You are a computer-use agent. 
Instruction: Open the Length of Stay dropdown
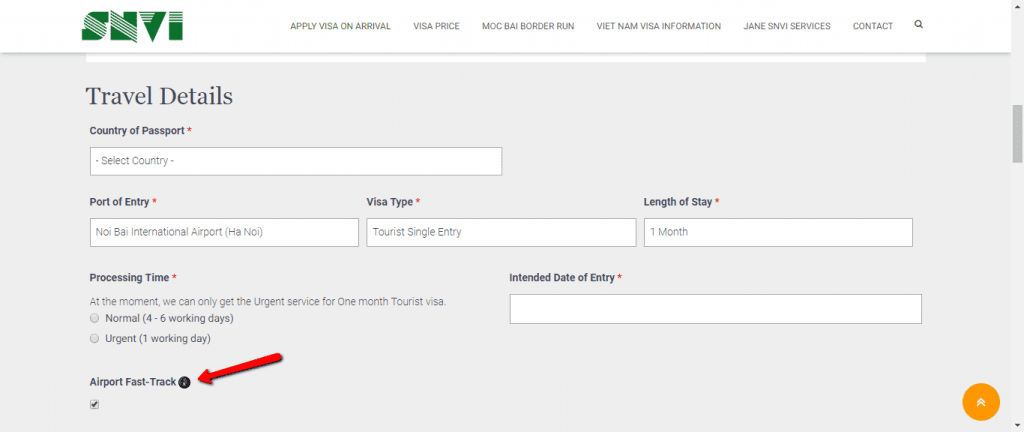(778, 232)
